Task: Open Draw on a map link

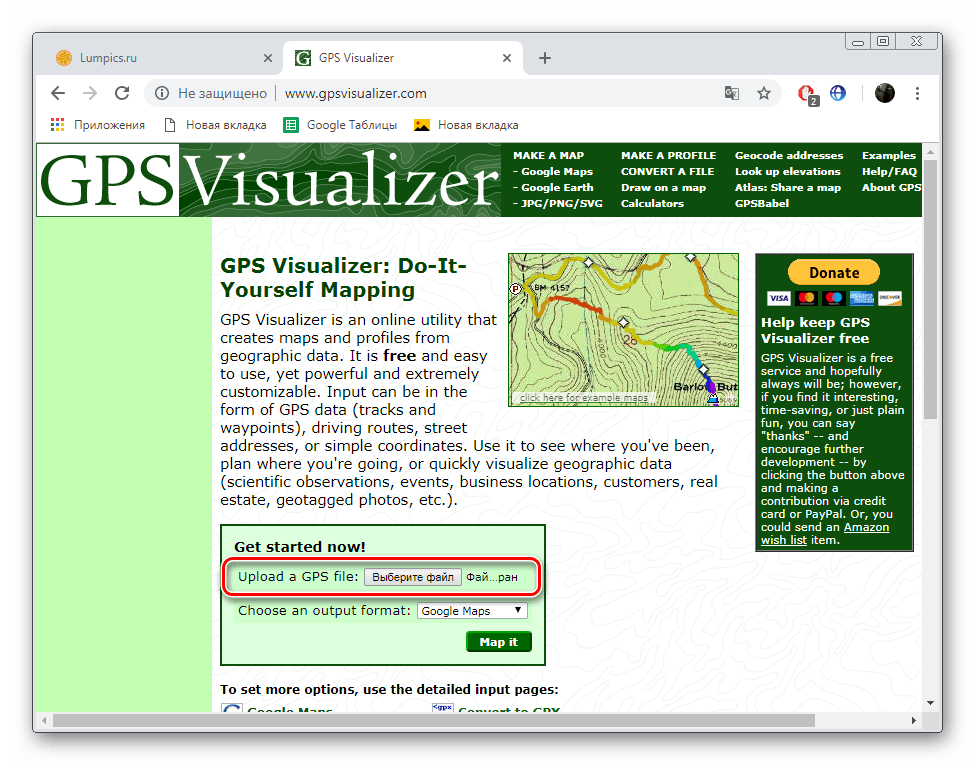Action: [x=663, y=188]
